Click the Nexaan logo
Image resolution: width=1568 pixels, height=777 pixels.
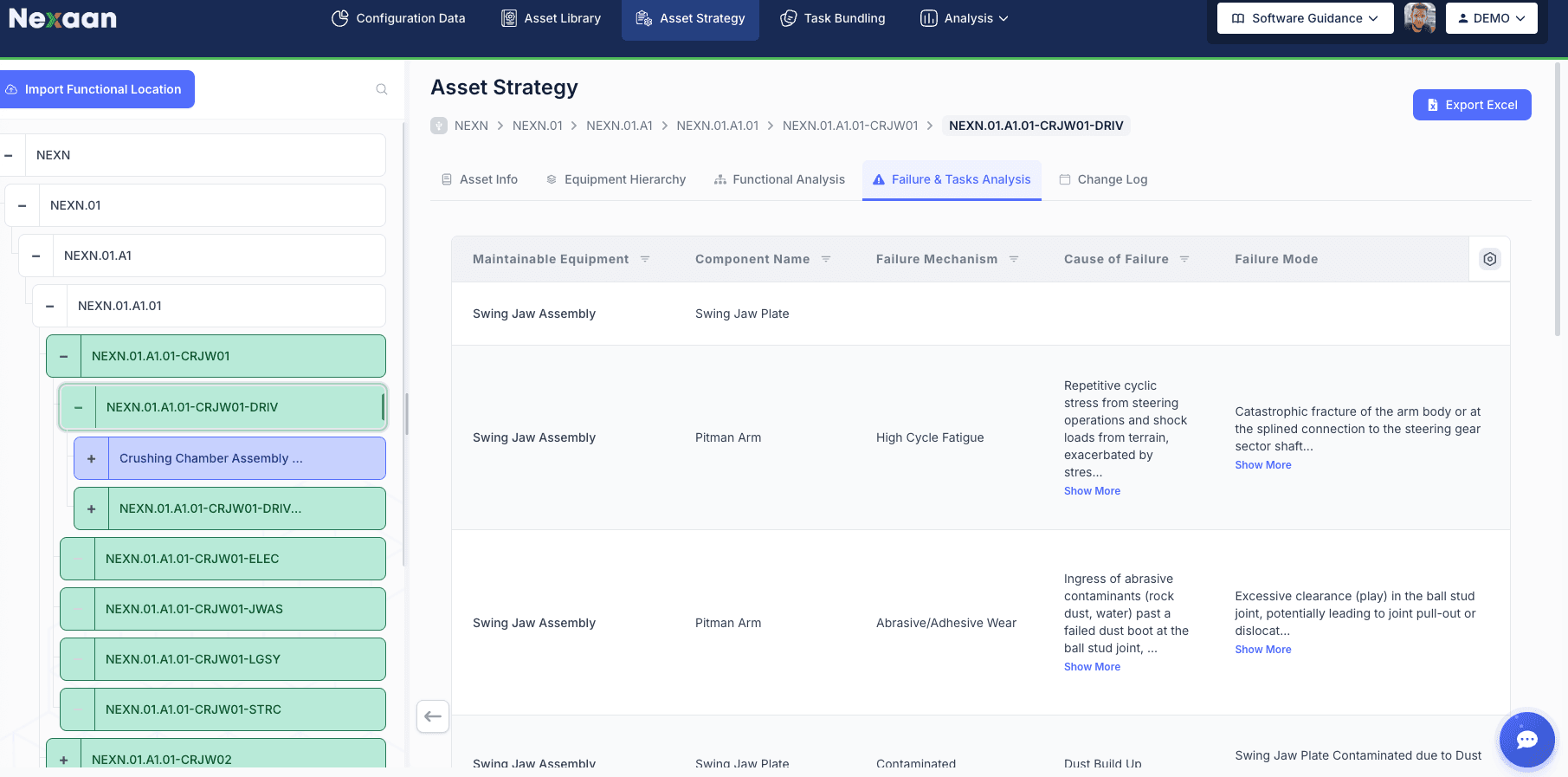click(x=62, y=18)
